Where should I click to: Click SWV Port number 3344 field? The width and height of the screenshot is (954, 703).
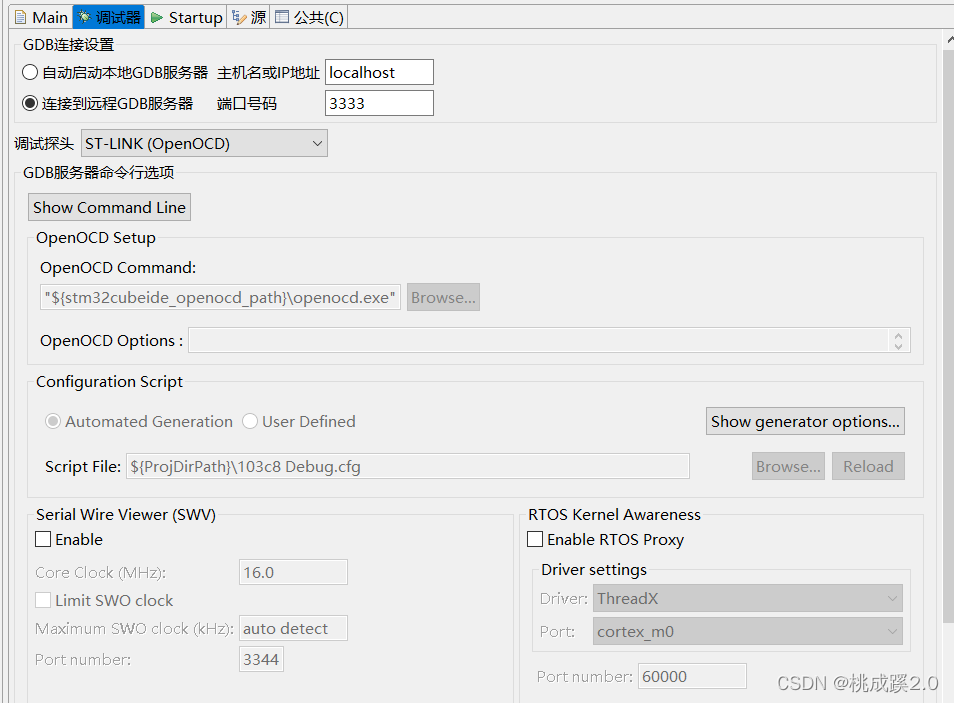(x=262, y=659)
